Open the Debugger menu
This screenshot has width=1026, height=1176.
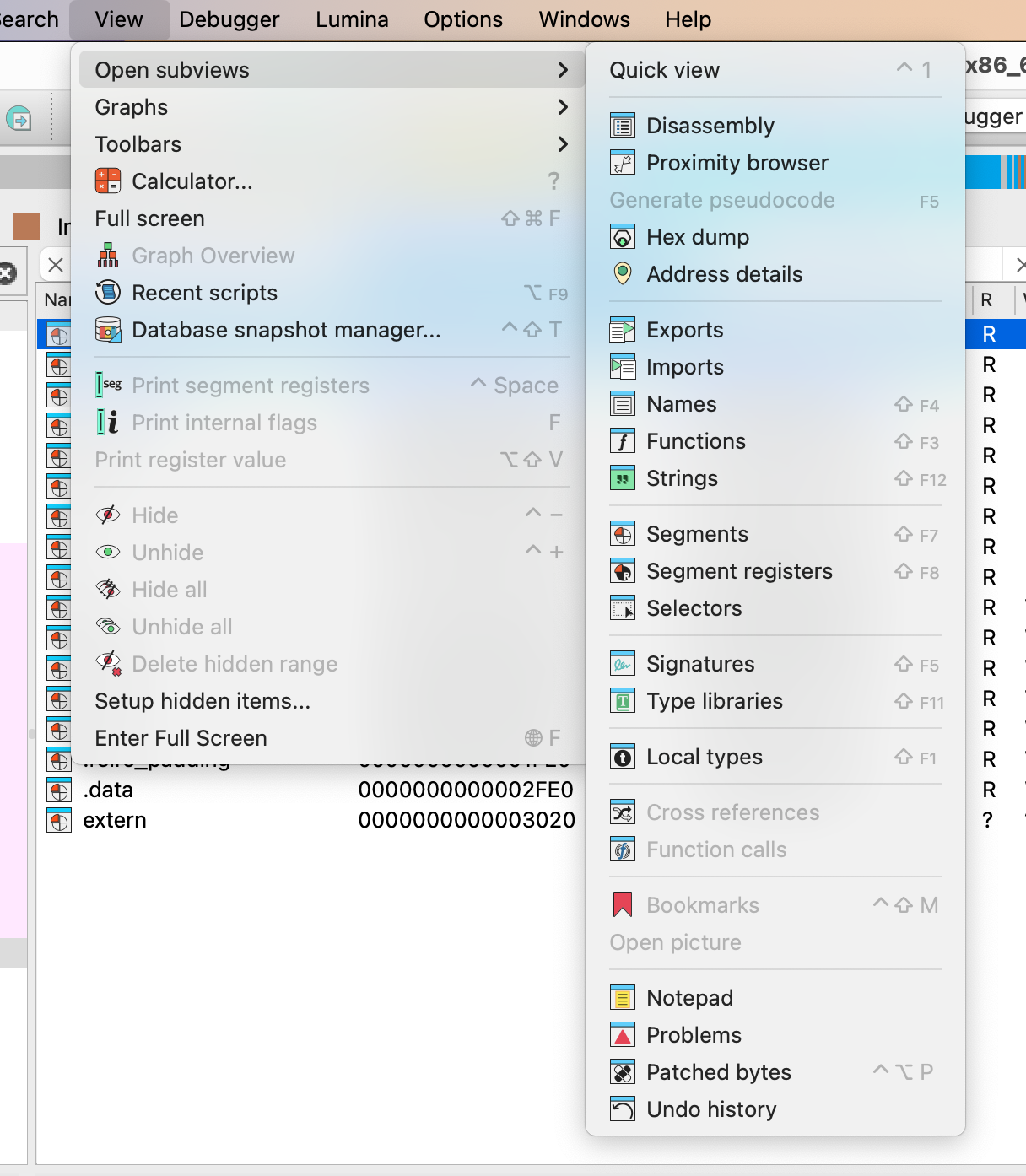(x=229, y=19)
